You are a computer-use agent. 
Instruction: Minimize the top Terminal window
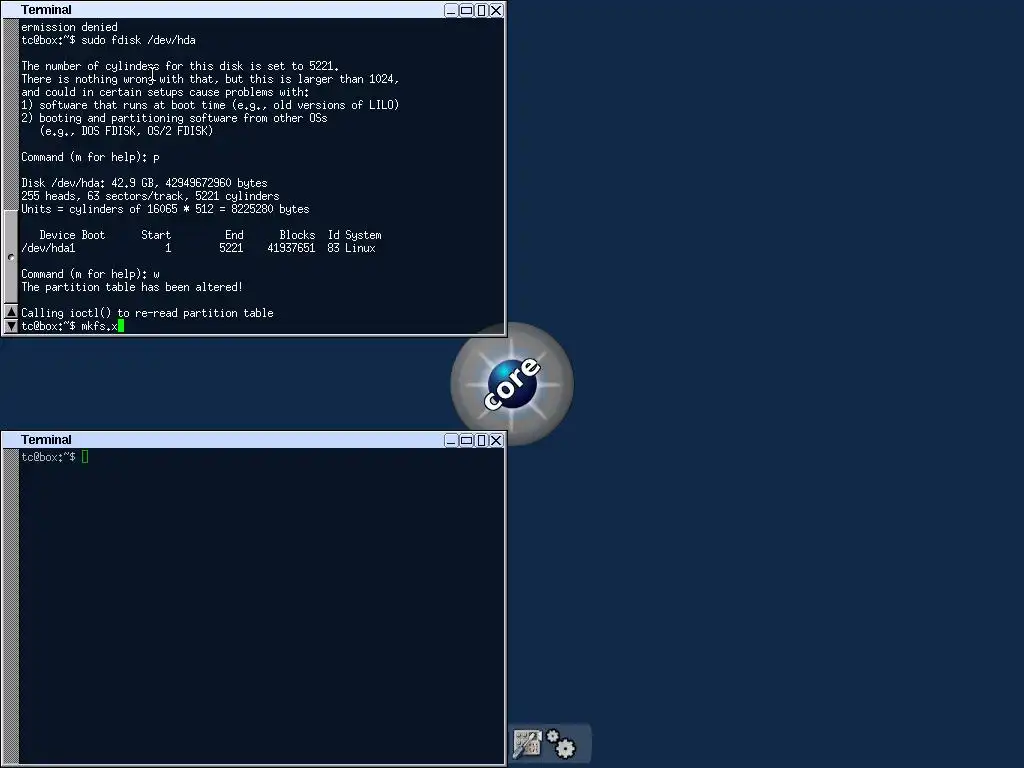tap(451, 10)
